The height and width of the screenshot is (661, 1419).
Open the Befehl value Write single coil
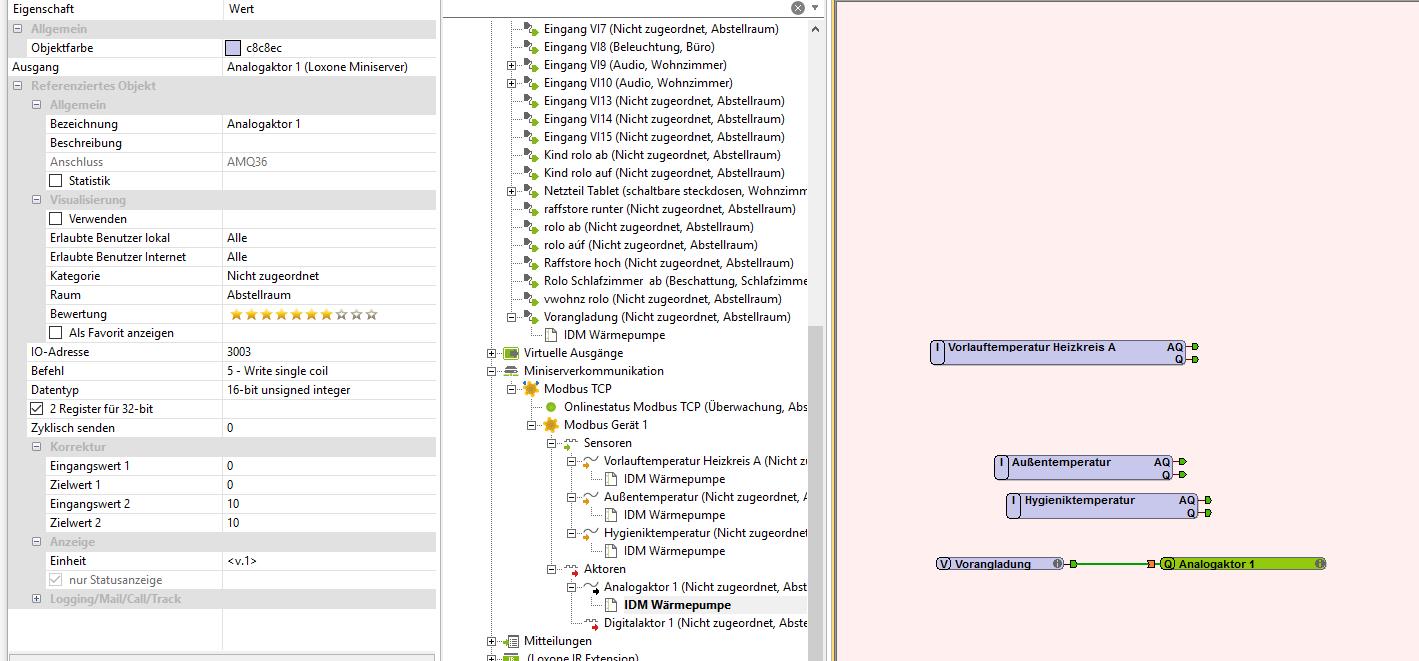[x=329, y=371]
